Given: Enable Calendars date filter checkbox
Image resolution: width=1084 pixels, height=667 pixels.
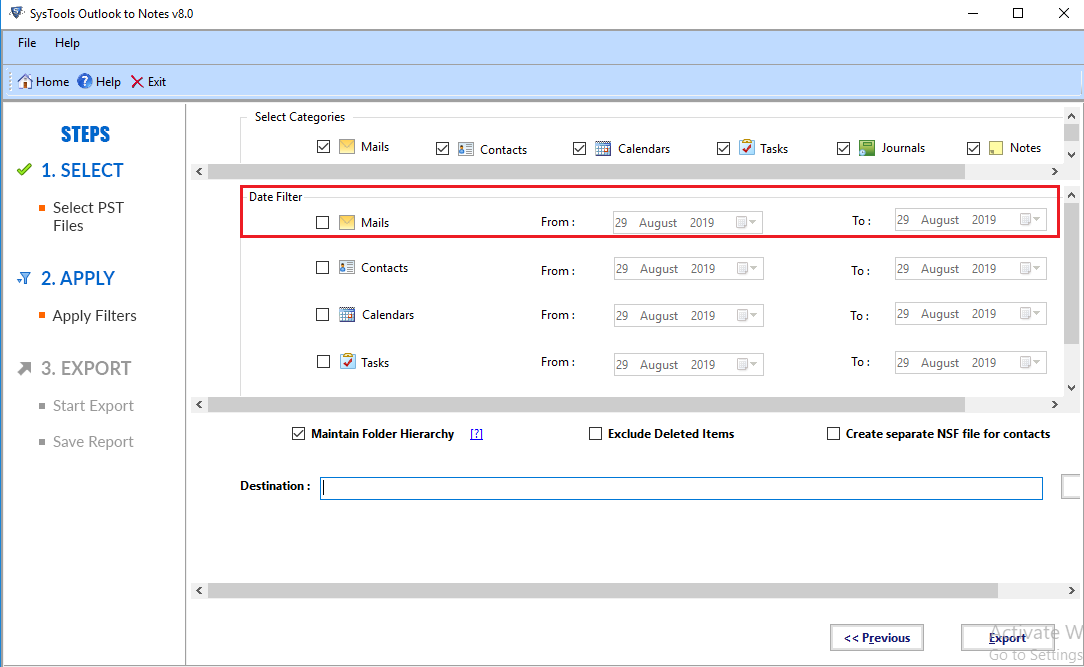Looking at the screenshot, I should pyautogui.click(x=322, y=314).
